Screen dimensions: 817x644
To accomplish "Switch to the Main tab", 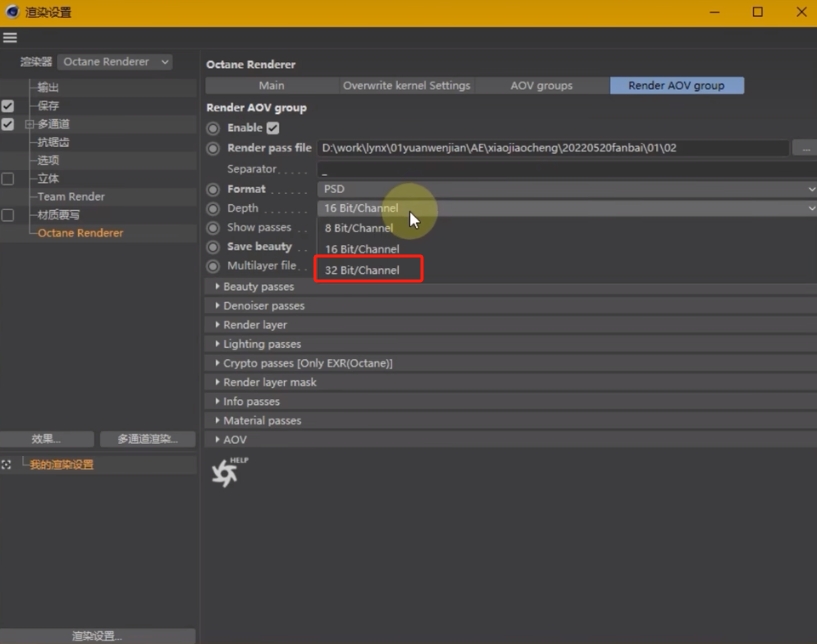I will click(271, 85).
